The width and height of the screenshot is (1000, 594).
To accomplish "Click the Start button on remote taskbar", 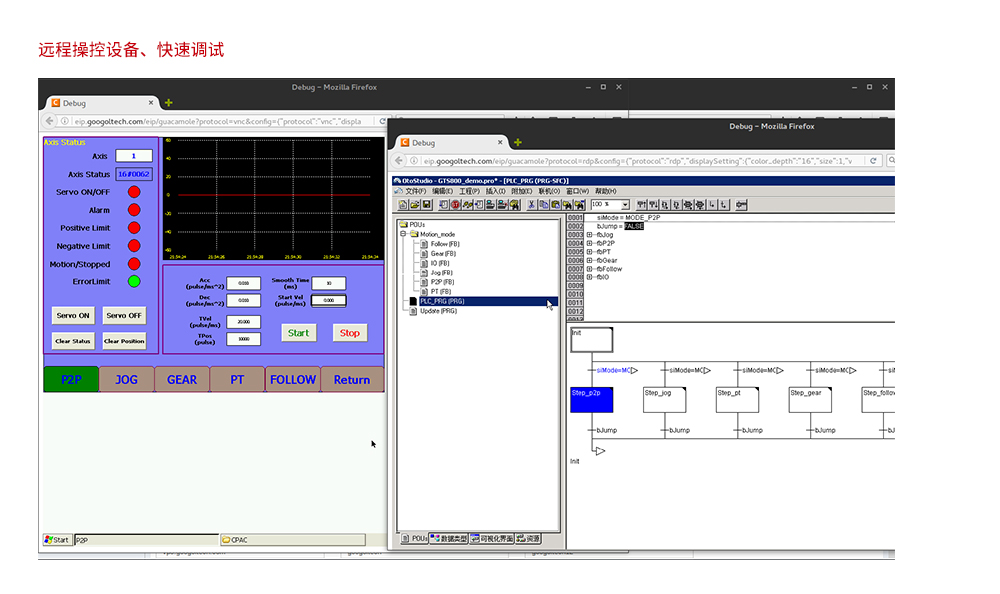I will (x=57, y=540).
